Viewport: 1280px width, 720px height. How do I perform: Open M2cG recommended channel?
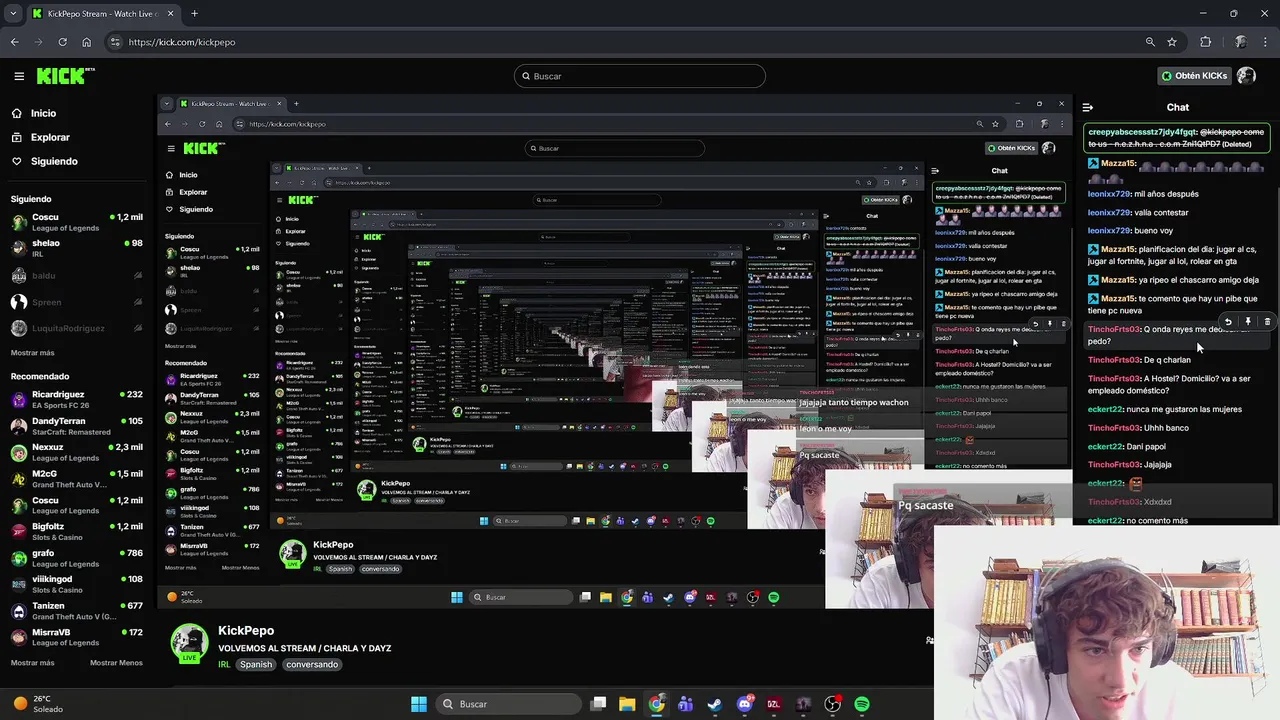pyautogui.click(x=76, y=479)
